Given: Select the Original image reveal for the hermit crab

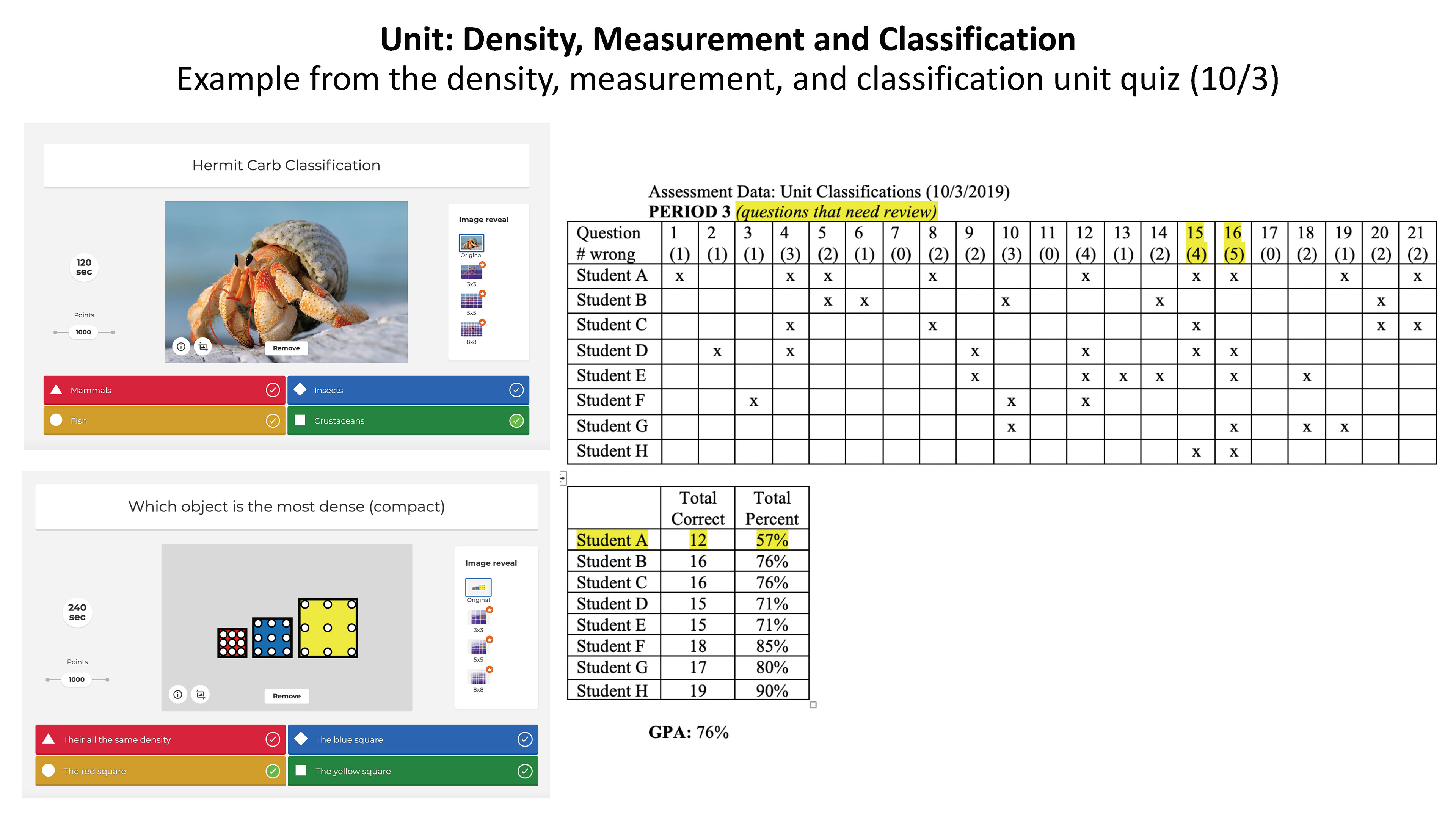Looking at the screenshot, I should click(x=471, y=243).
